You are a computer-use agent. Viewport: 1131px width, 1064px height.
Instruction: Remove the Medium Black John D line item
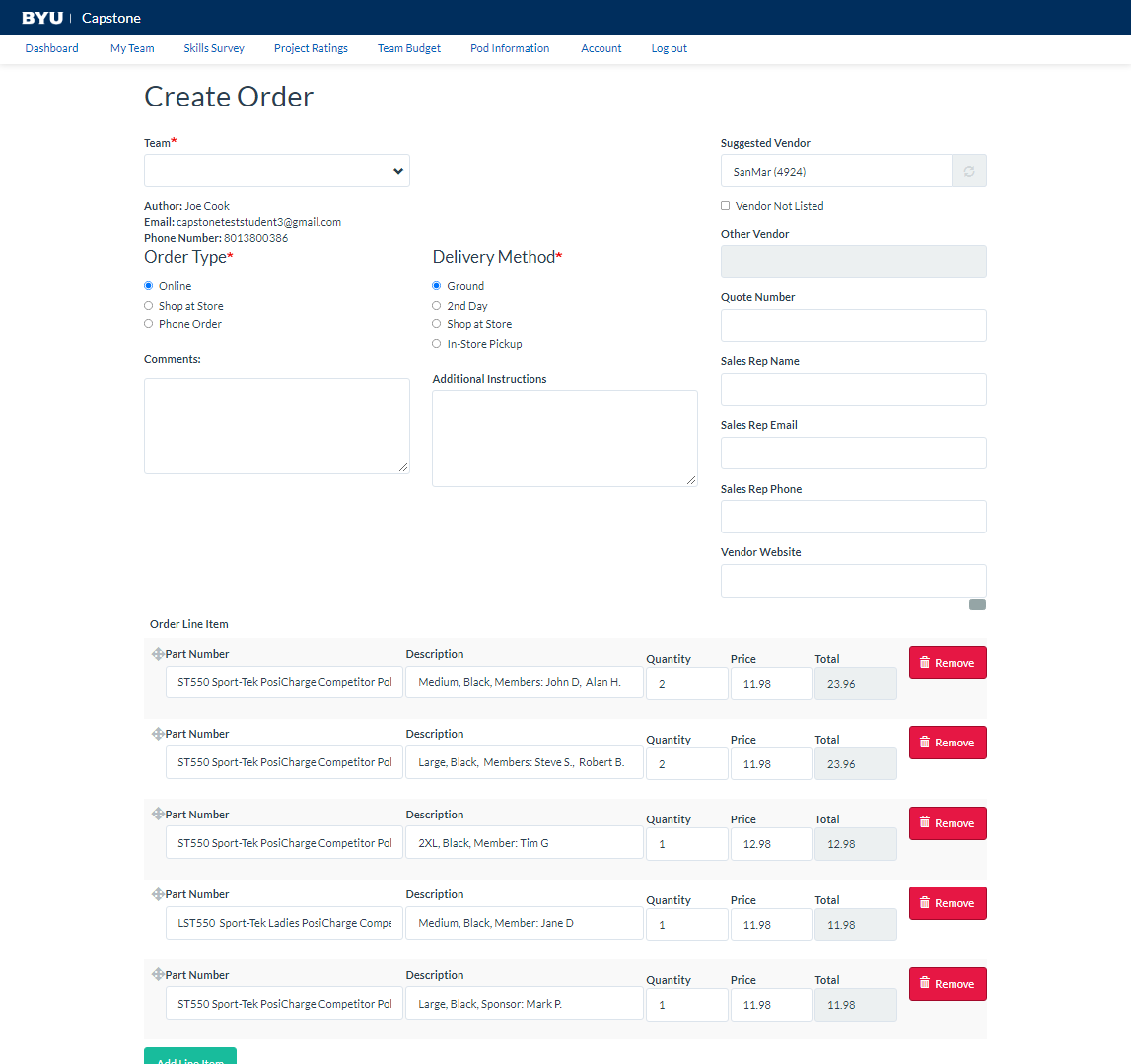pos(947,663)
